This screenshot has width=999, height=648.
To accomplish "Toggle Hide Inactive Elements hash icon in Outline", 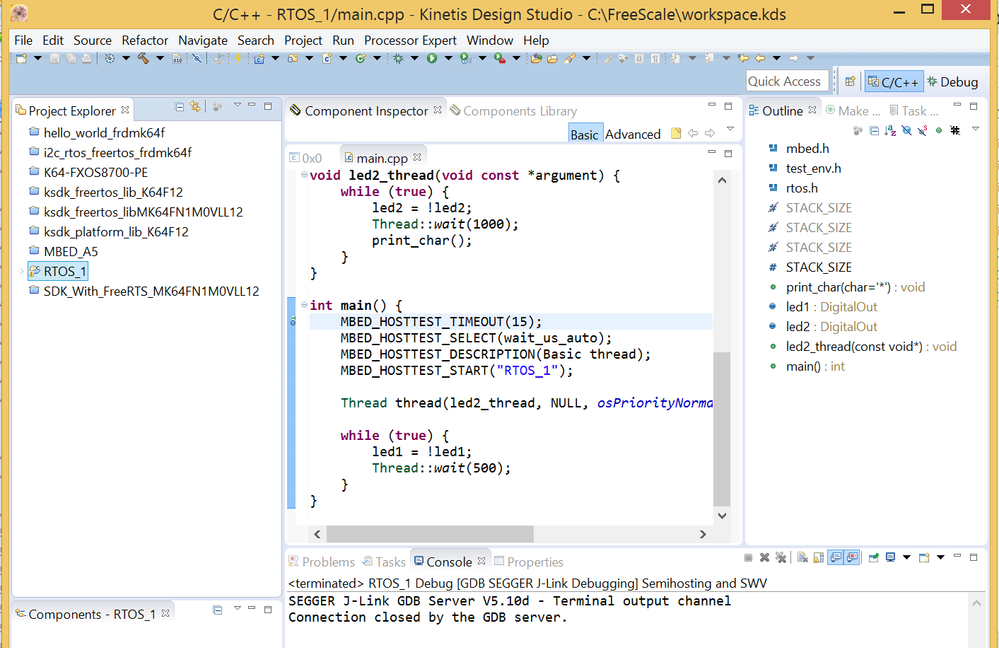I will pyautogui.click(x=955, y=131).
